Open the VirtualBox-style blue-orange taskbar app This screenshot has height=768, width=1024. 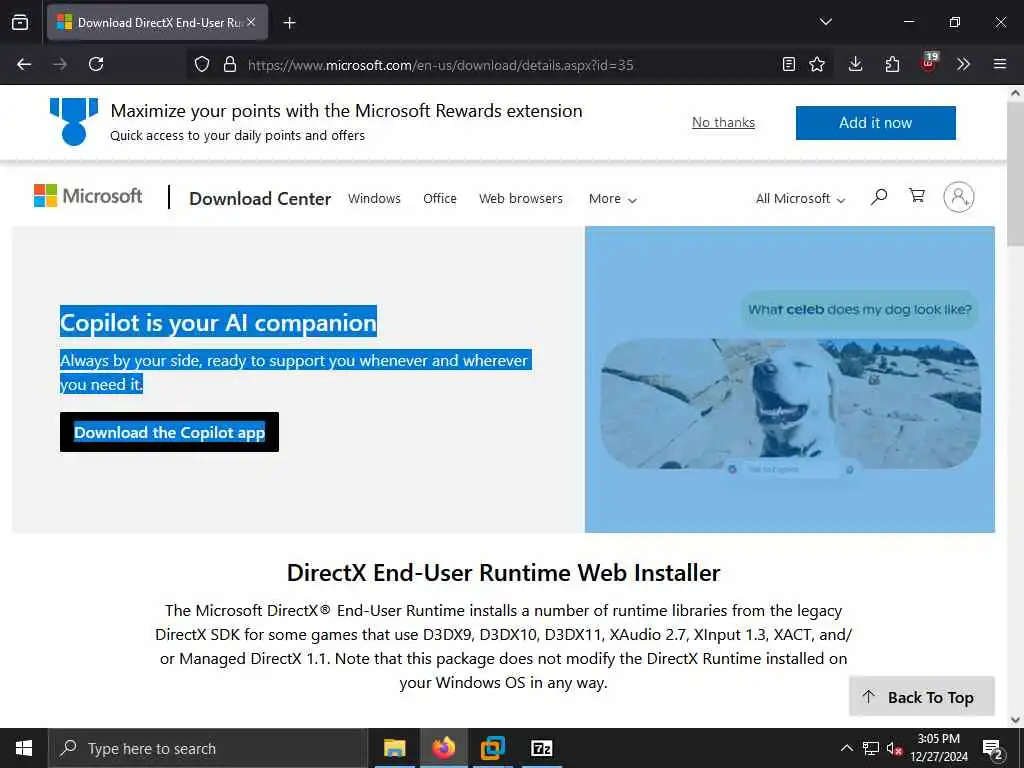492,748
